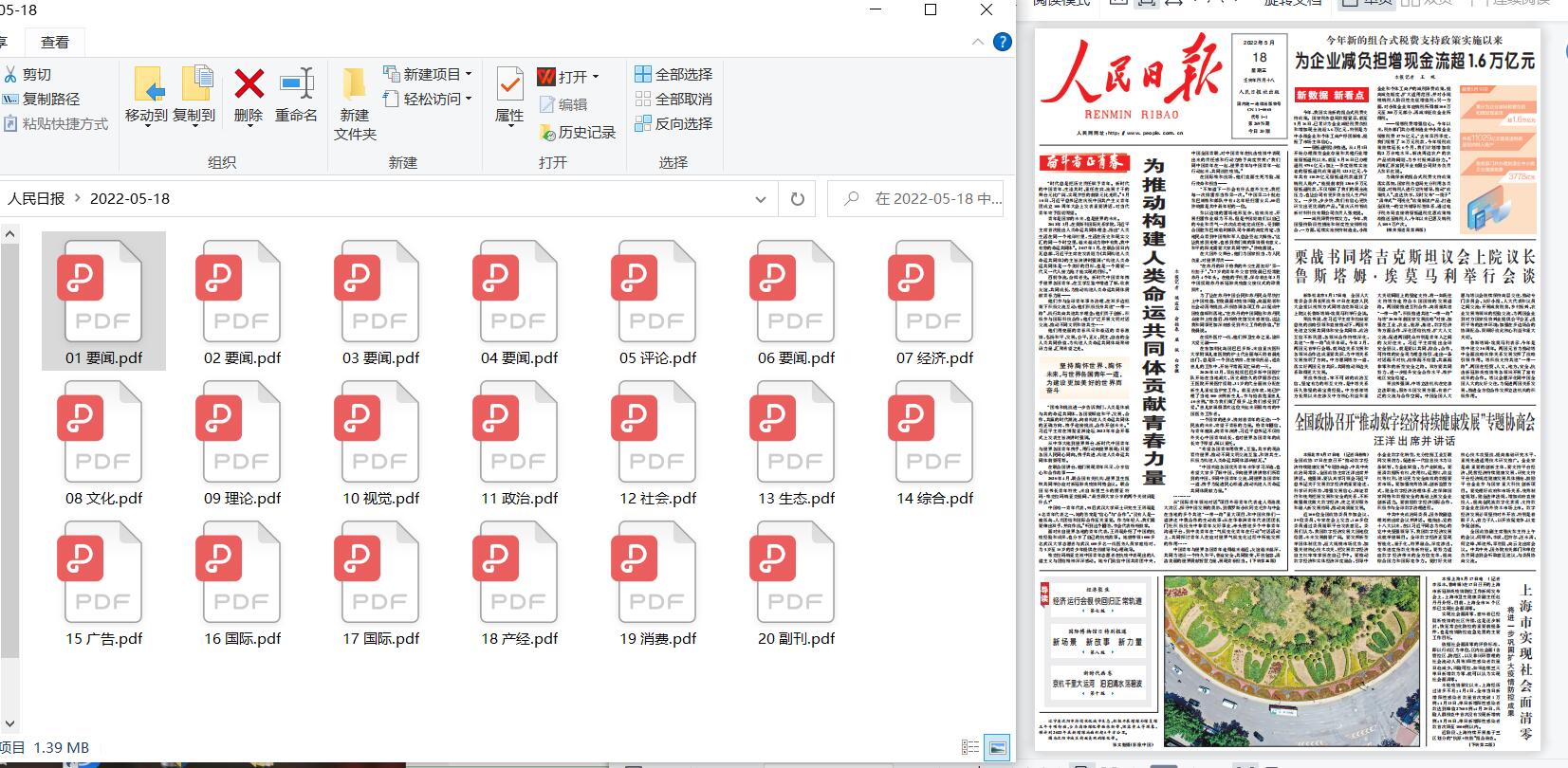Click breadcrumb chevron after 人民日报
Screen dimensions: 1568x768
78,199
